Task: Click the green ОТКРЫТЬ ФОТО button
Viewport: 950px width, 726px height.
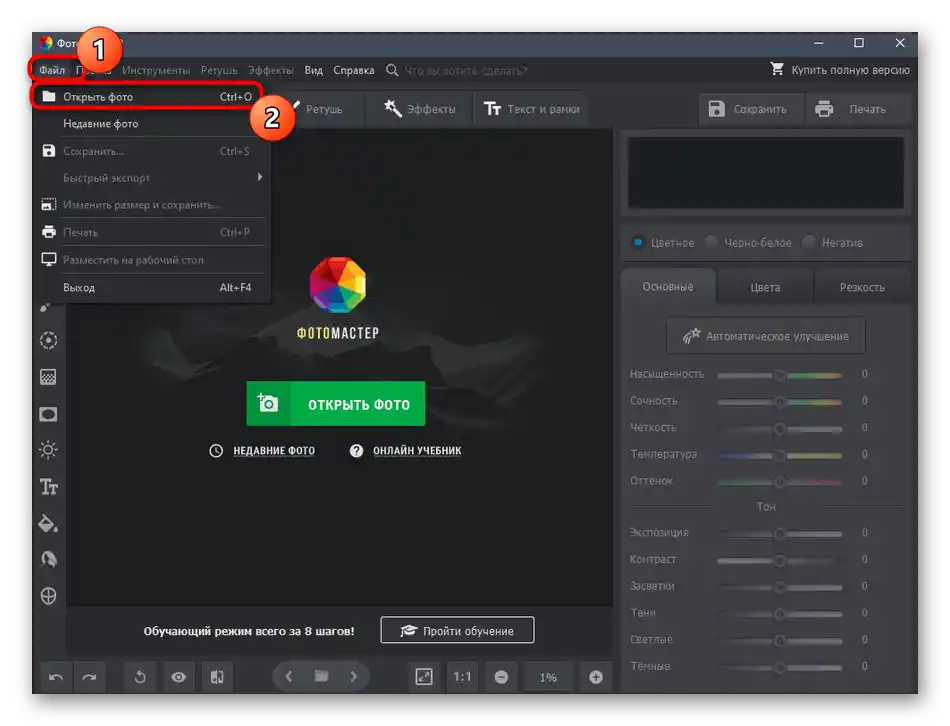Action: tap(336, 404)
